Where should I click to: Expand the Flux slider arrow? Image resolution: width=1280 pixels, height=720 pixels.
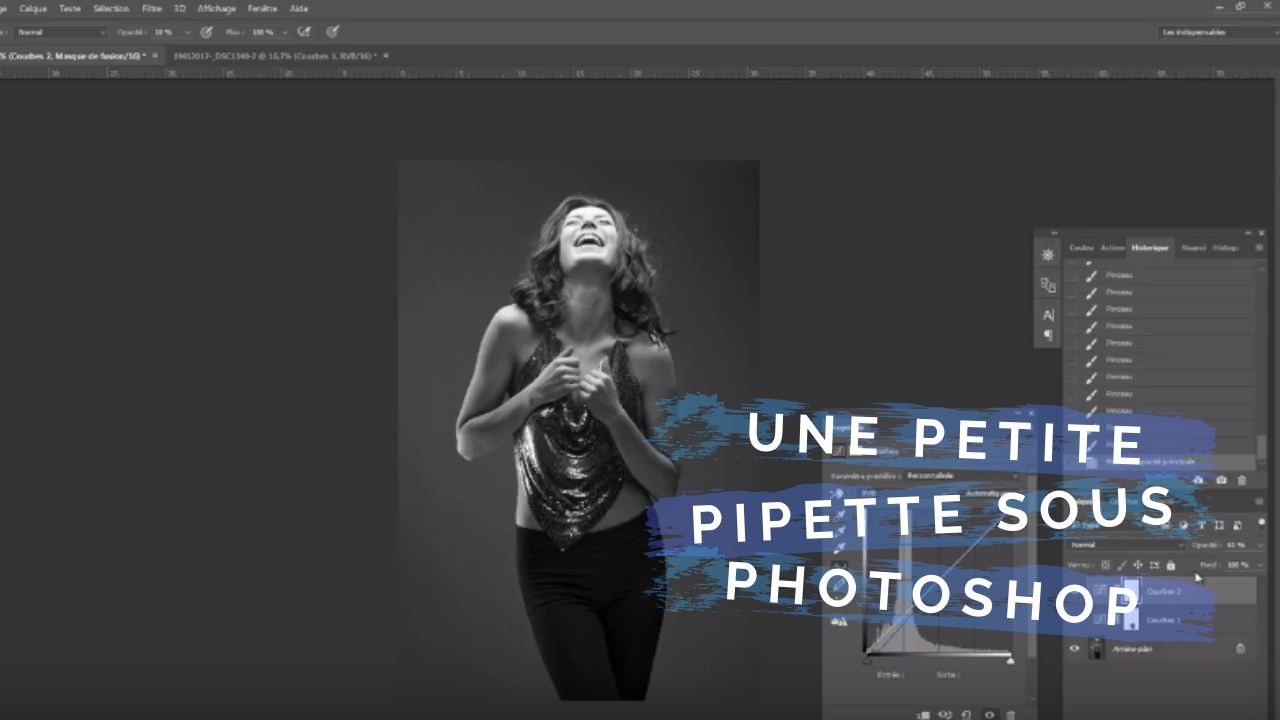[286, 32]
